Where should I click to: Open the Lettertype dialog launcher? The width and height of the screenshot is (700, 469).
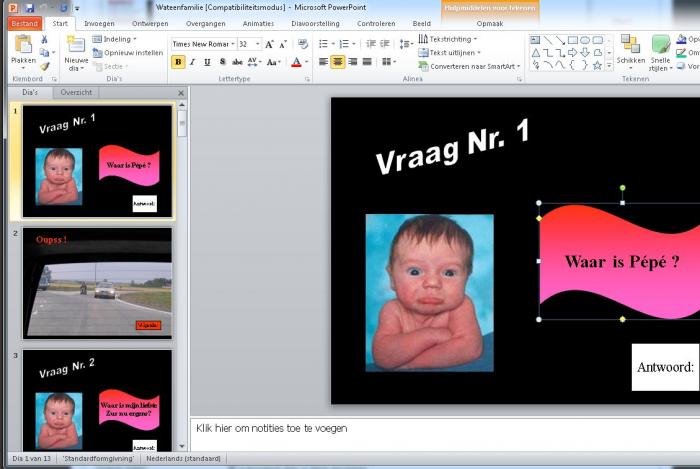307,79
